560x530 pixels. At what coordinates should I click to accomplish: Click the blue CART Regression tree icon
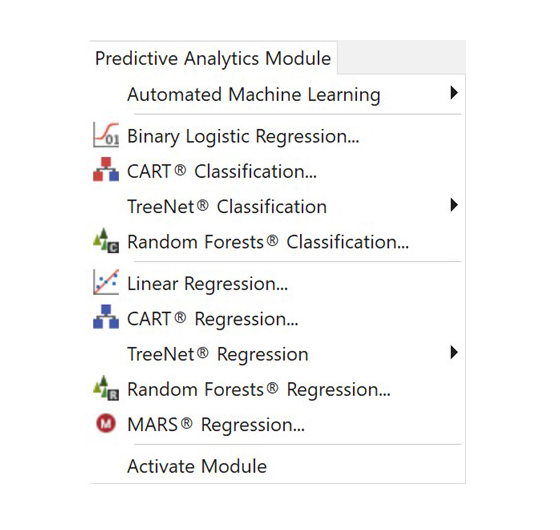(106, 317)
